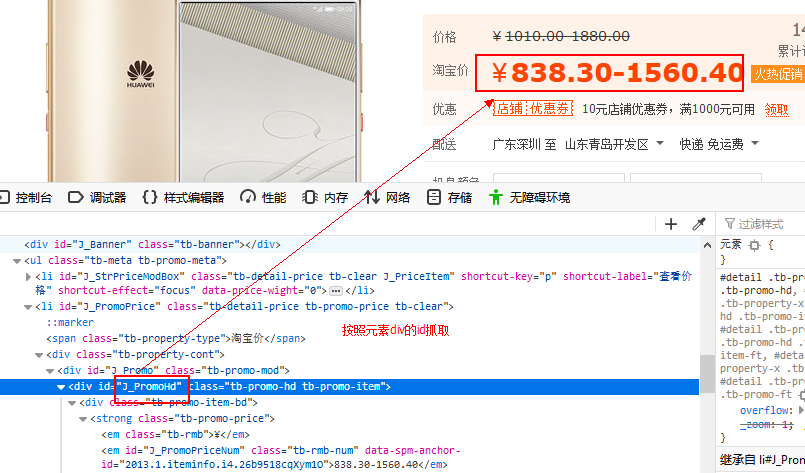Expand the li J_StrPriceModBox node
Image resolution: width=805 pixels, height=473 pixels.
[x=28, y=277]
